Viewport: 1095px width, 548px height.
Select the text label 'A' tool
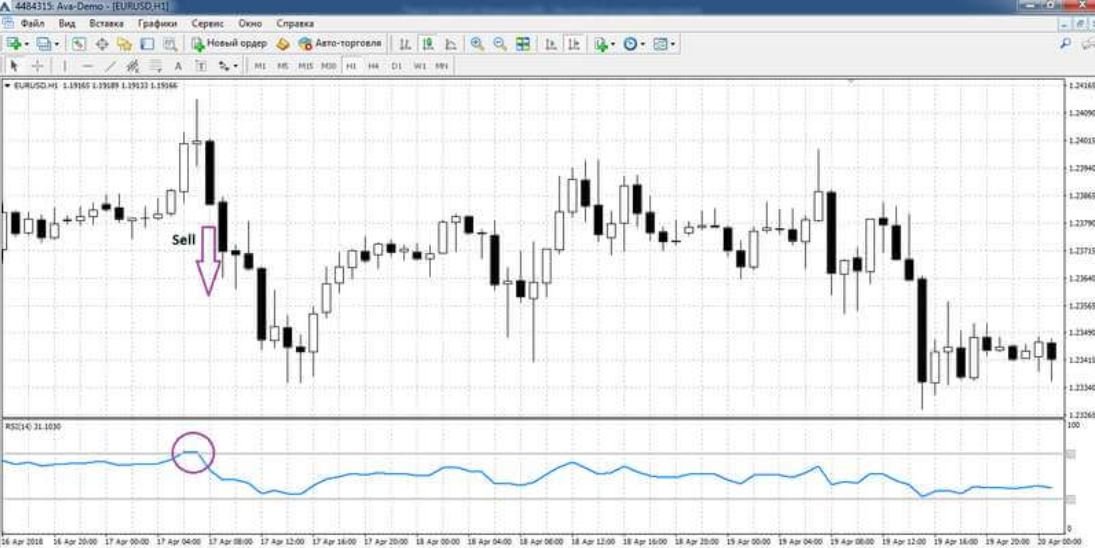(x=178, y=66)
